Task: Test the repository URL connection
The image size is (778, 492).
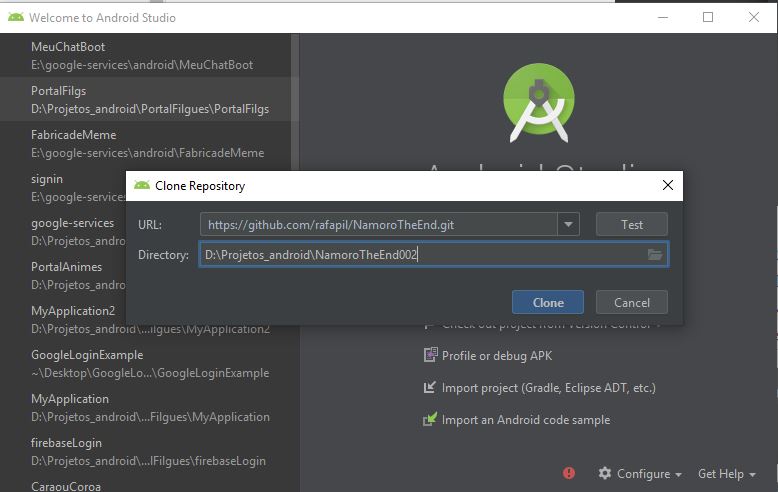Action: tap(631, 224)
